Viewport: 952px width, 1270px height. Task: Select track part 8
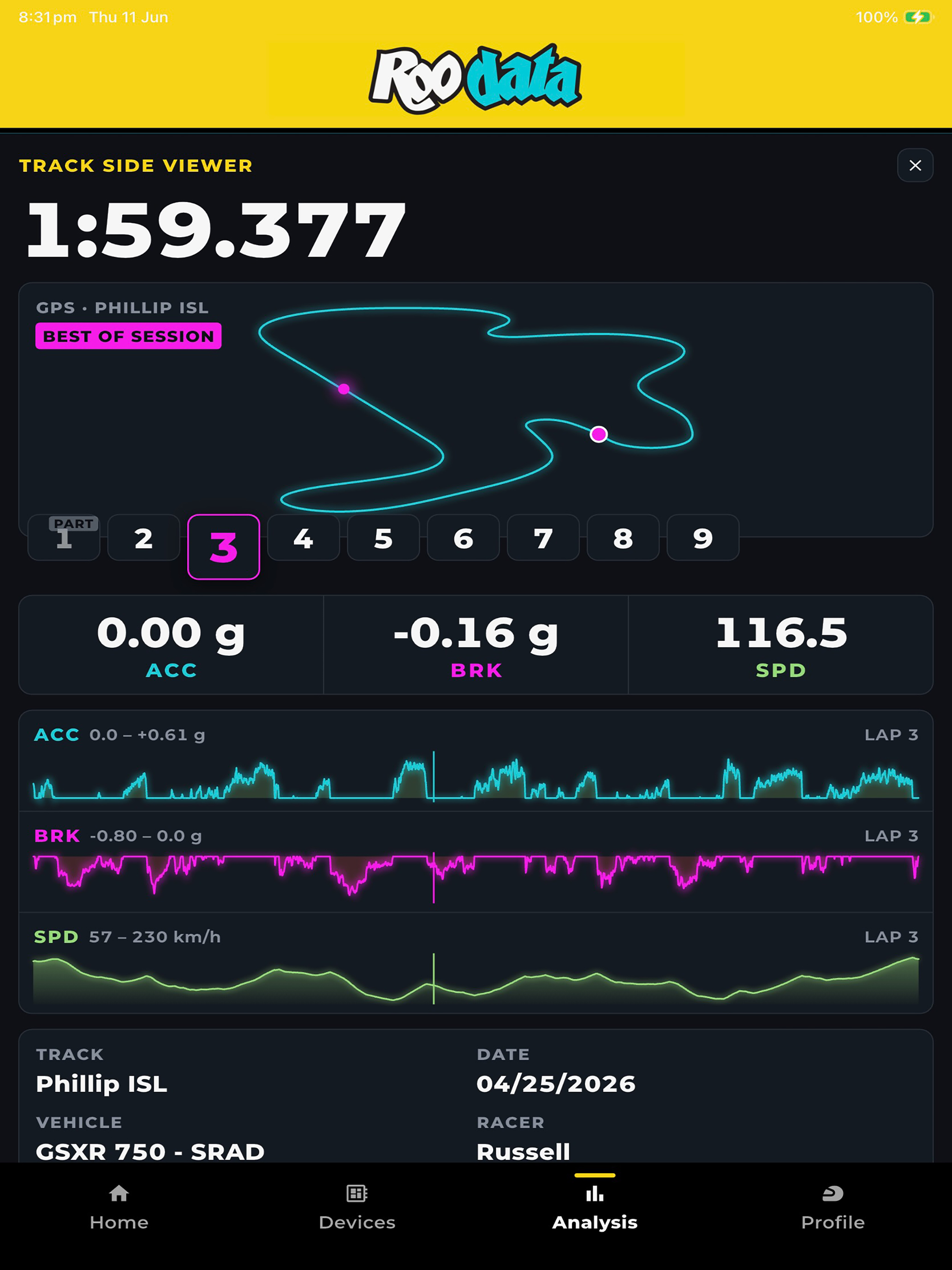click(623, 537)
